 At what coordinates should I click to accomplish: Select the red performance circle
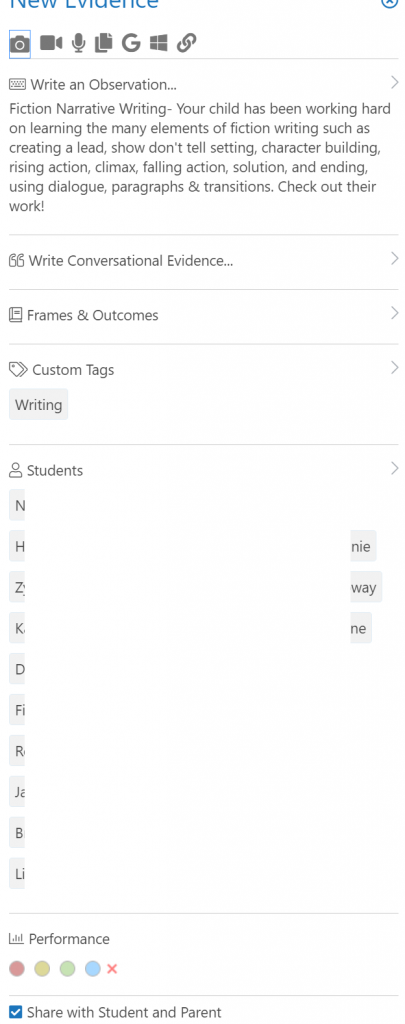tap(17, 968)
